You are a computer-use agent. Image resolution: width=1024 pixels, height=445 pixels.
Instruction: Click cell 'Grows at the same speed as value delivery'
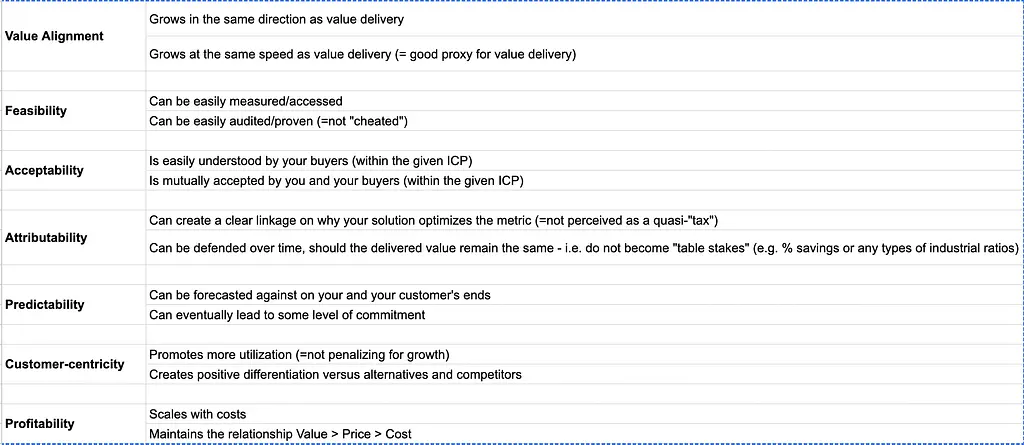click(362, 55)
